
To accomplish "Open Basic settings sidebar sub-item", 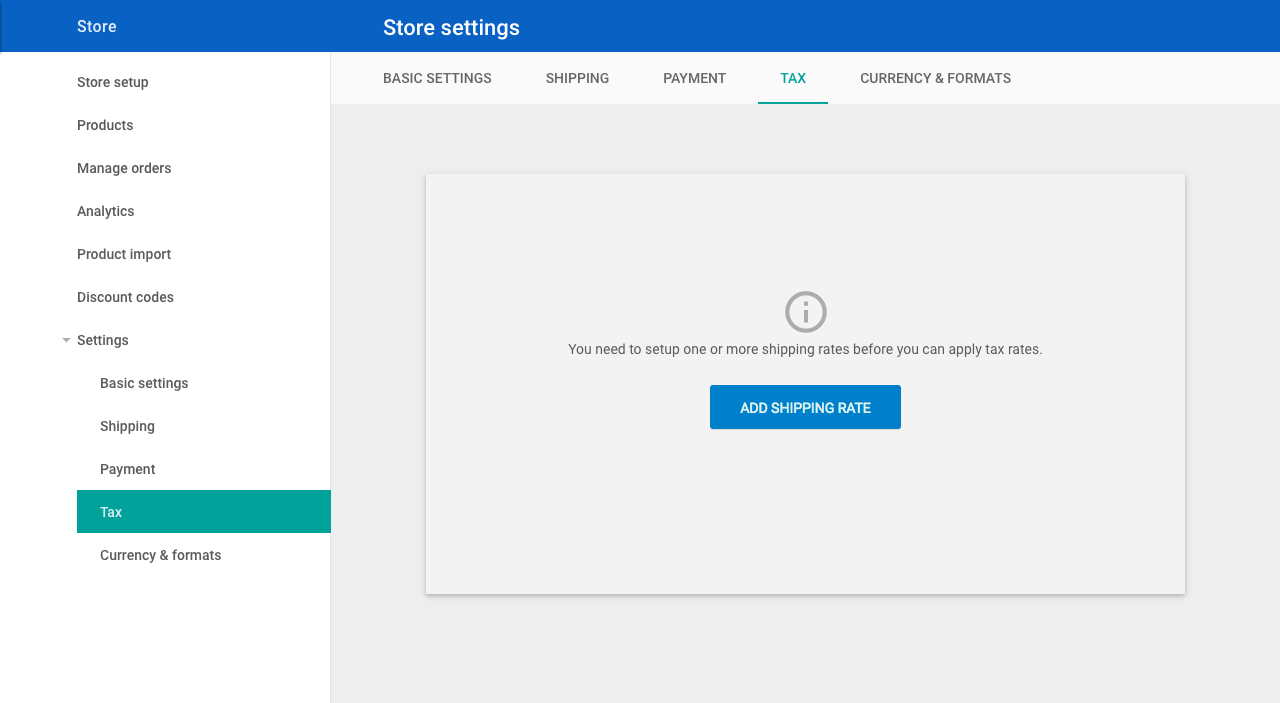I will [144, 383].
